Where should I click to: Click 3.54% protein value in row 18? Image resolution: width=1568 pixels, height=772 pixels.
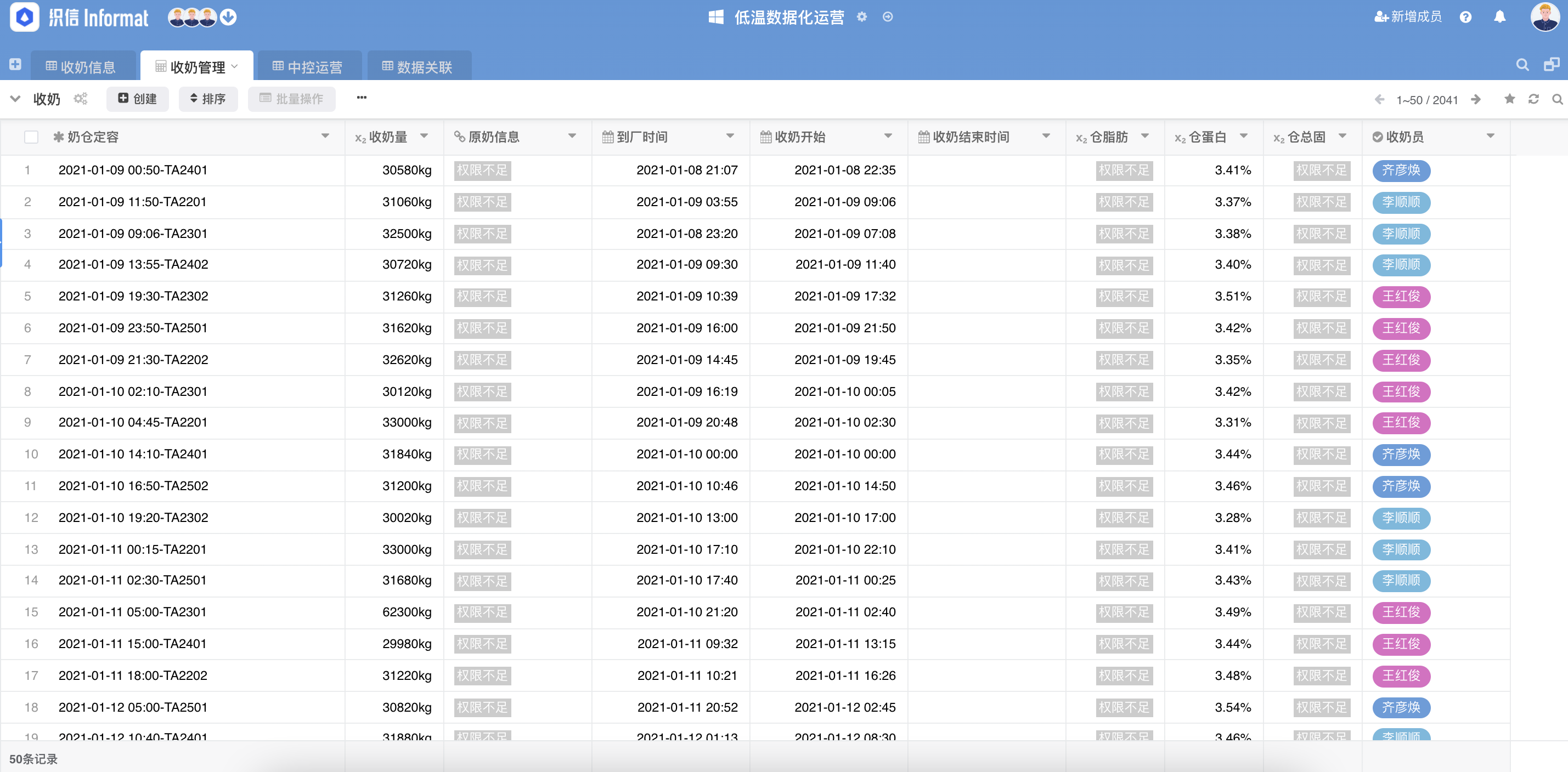(1233, 707)
